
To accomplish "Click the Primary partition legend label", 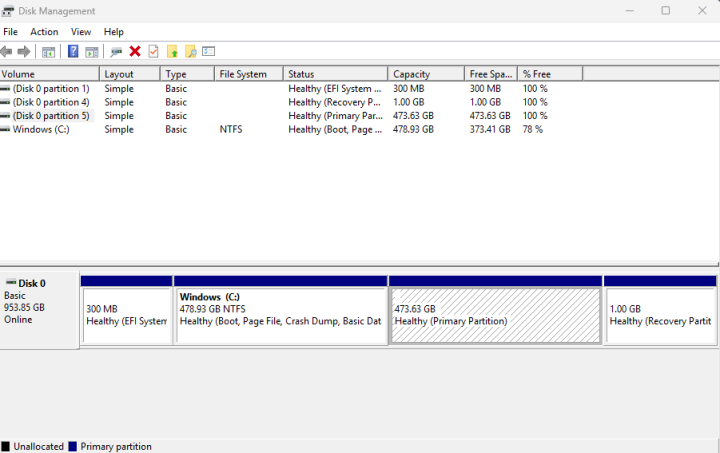I will pos(116,447).
